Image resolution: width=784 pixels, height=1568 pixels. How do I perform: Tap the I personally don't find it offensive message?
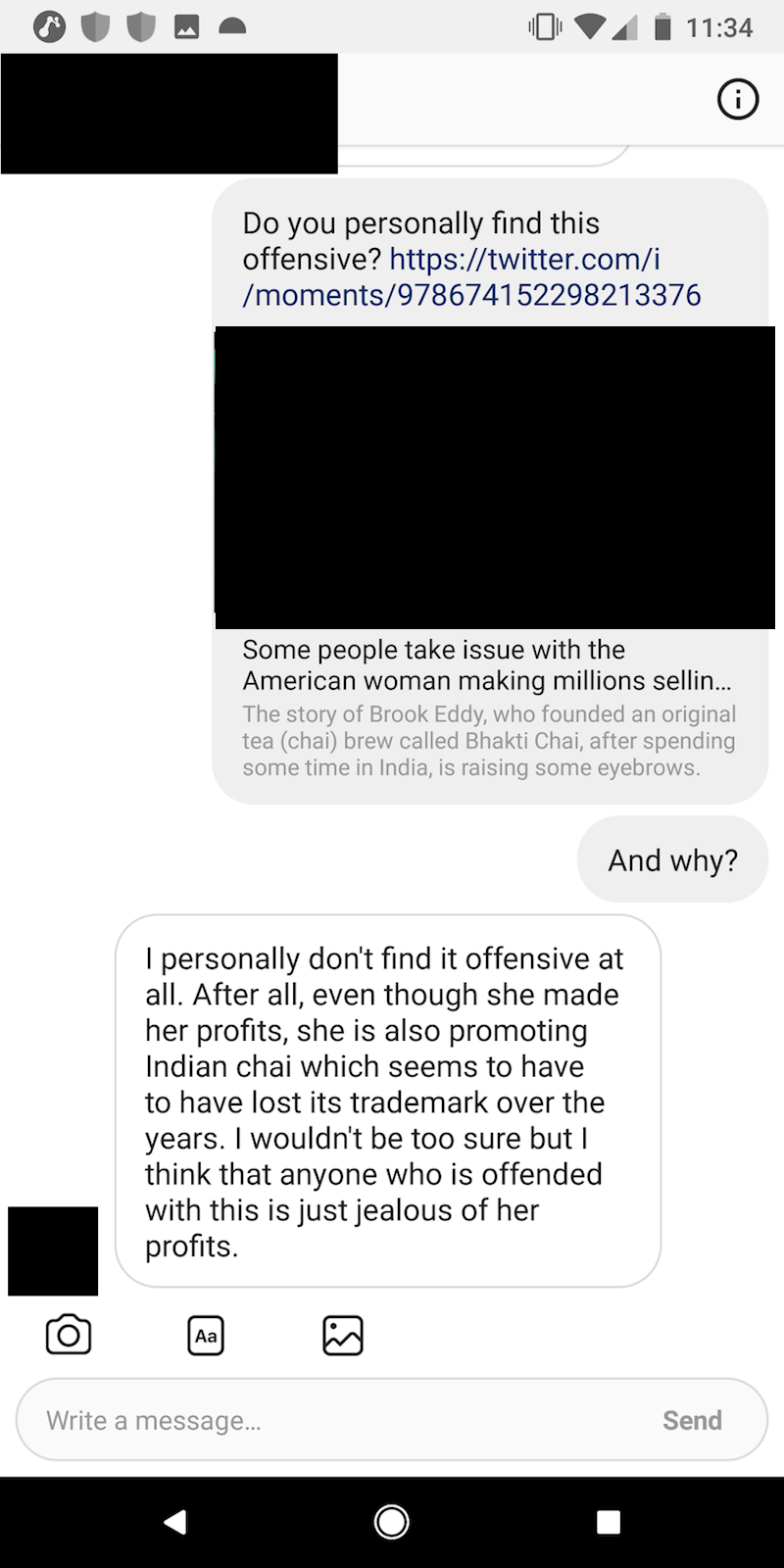coord(388,1102)
